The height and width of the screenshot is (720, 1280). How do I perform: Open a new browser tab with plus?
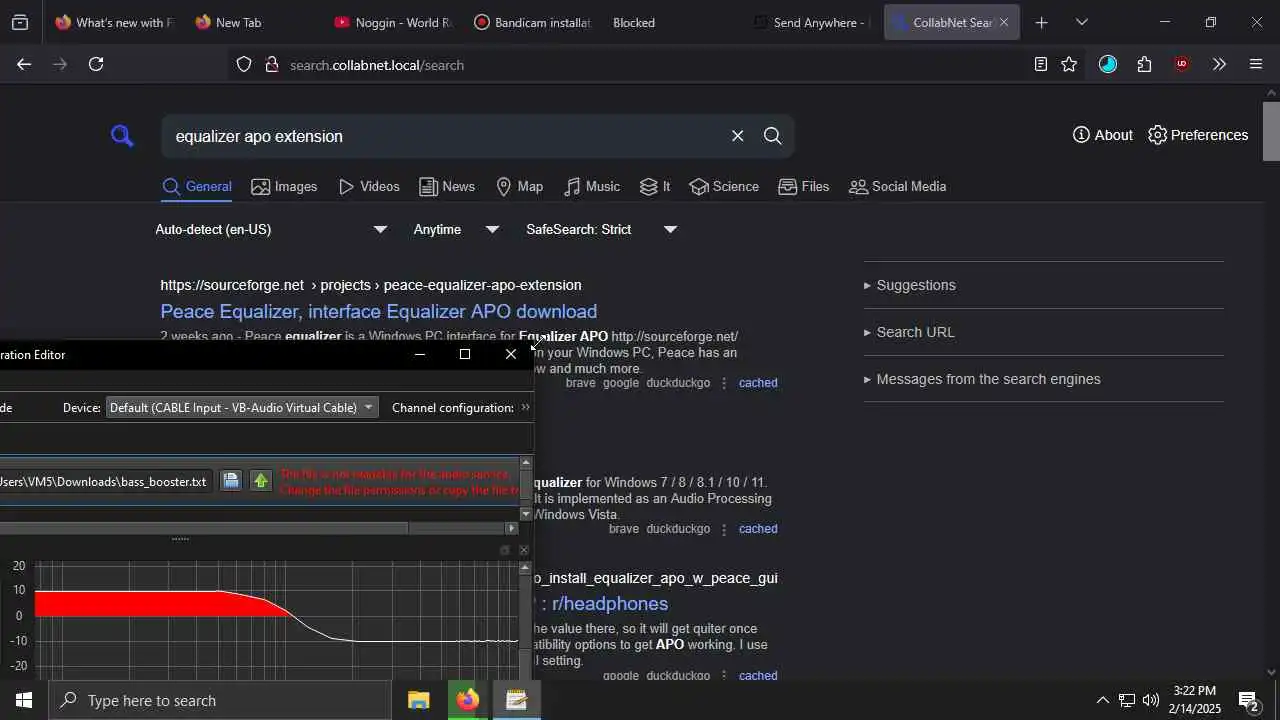[x=1041, y=22]
